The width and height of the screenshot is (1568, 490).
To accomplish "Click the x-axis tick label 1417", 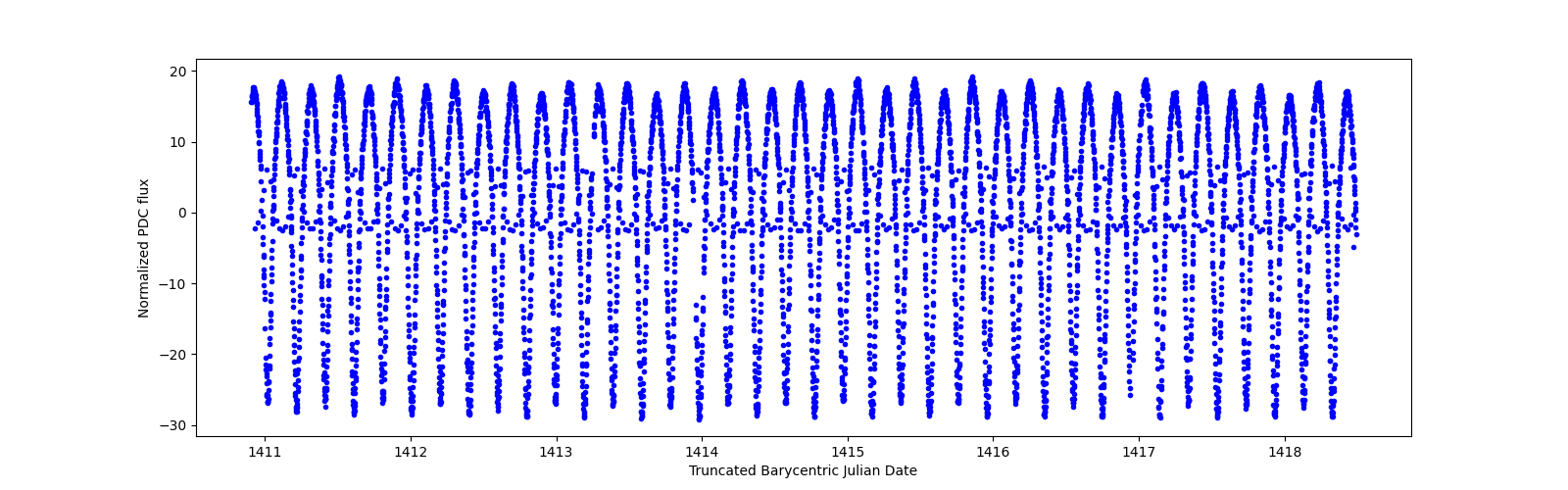I will [x=1139, y=452].
